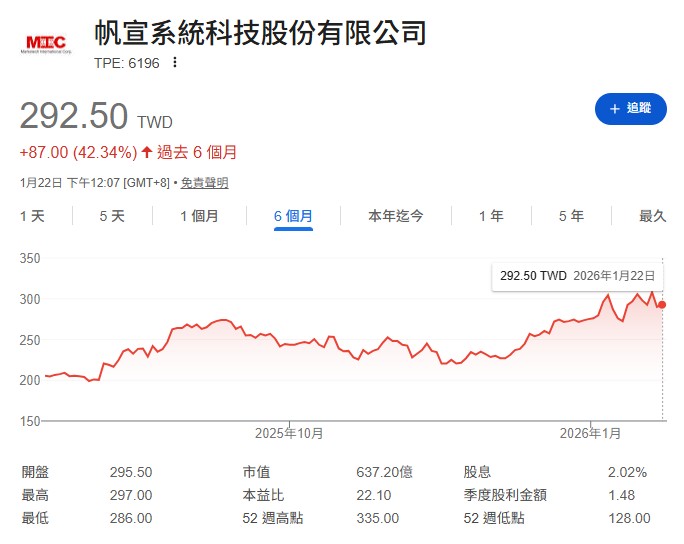Click the 季度股利金額 label
Image resolution: width=684 pixels, height=544 pixels.
pyautogui.click(x=505, y=495)
